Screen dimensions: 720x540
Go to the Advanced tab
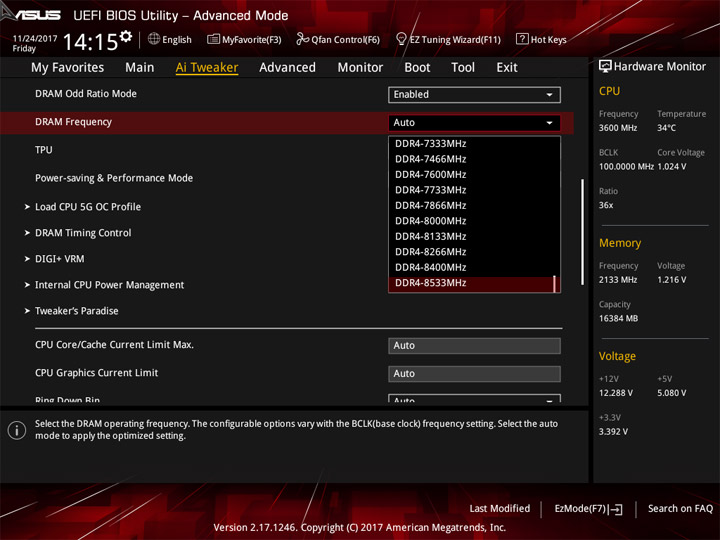click(x=287, y=68)
